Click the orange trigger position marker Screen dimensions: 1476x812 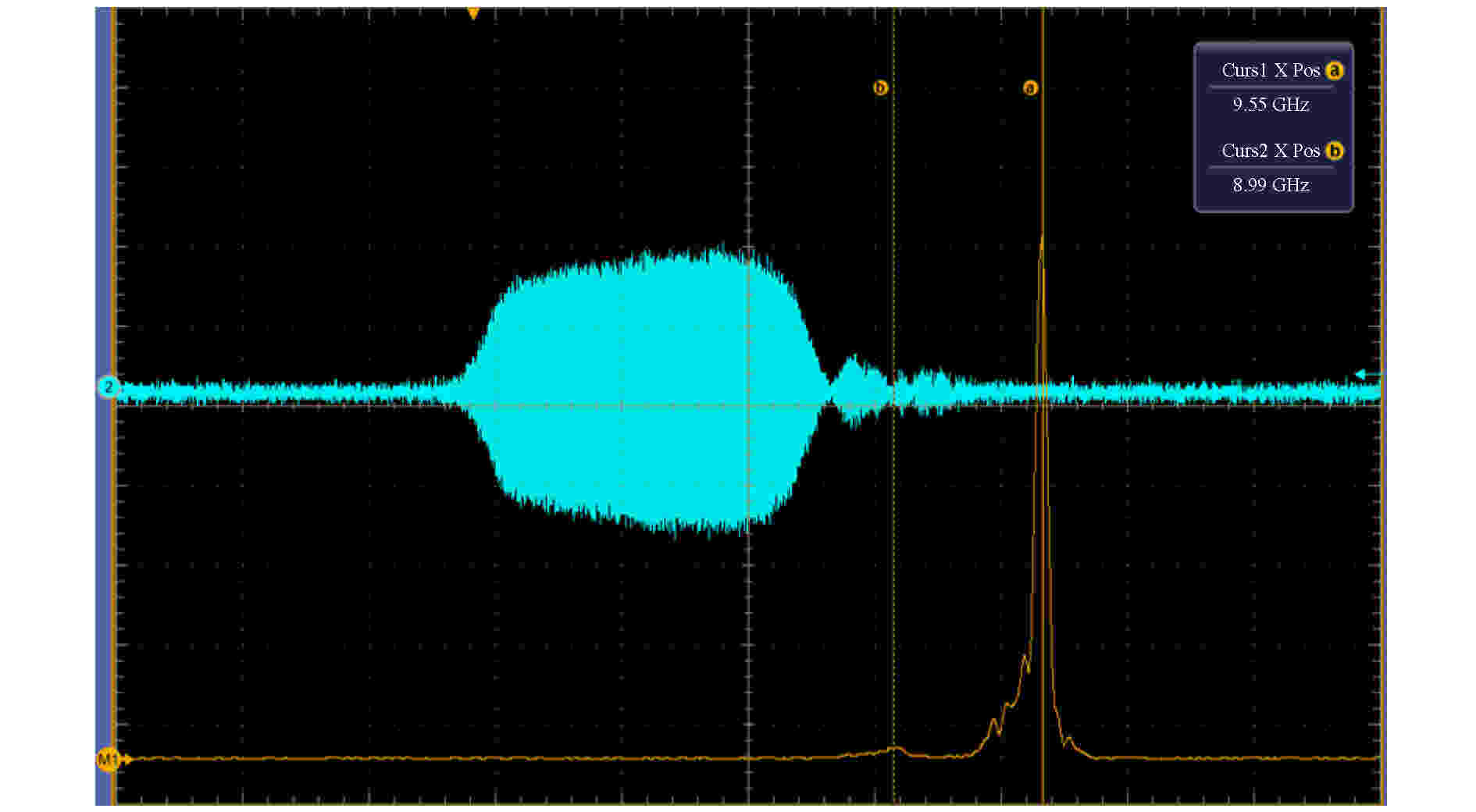pyautogui.click(x=472, y=13)
